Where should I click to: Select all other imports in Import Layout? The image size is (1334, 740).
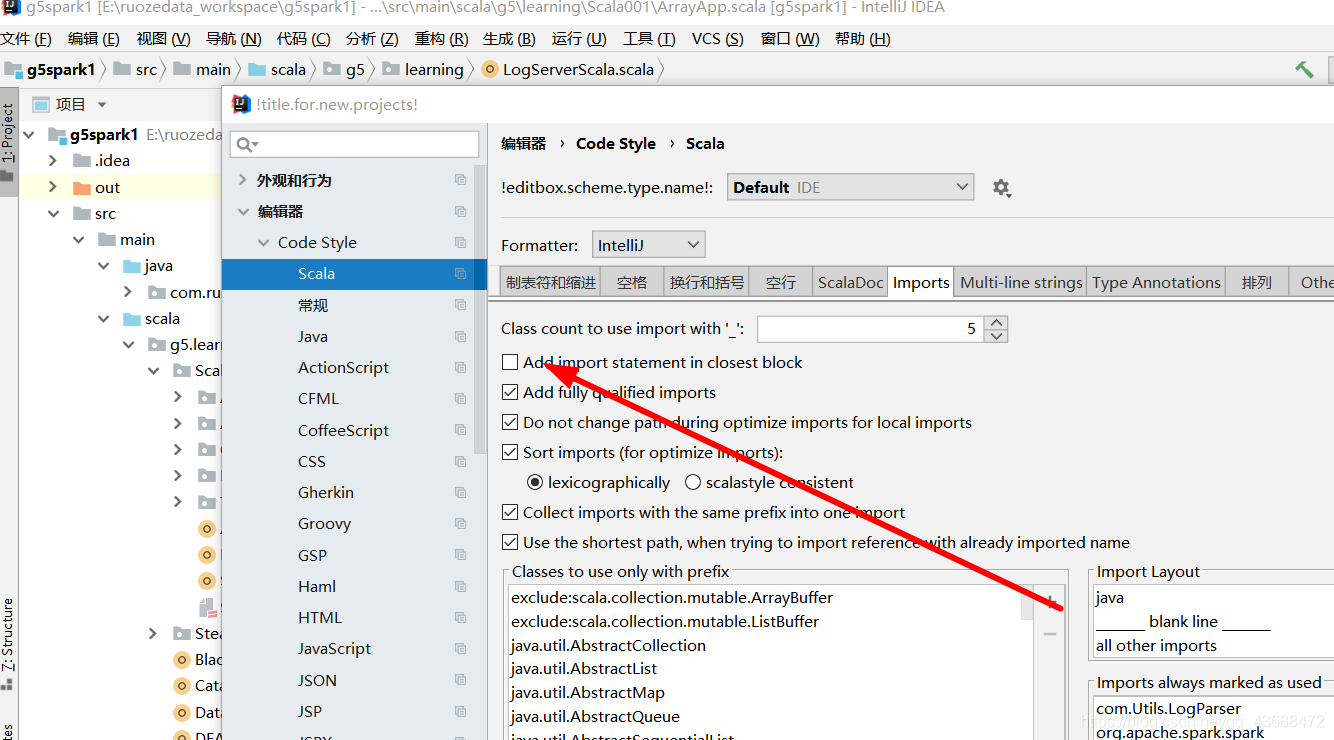point(1156,645)
